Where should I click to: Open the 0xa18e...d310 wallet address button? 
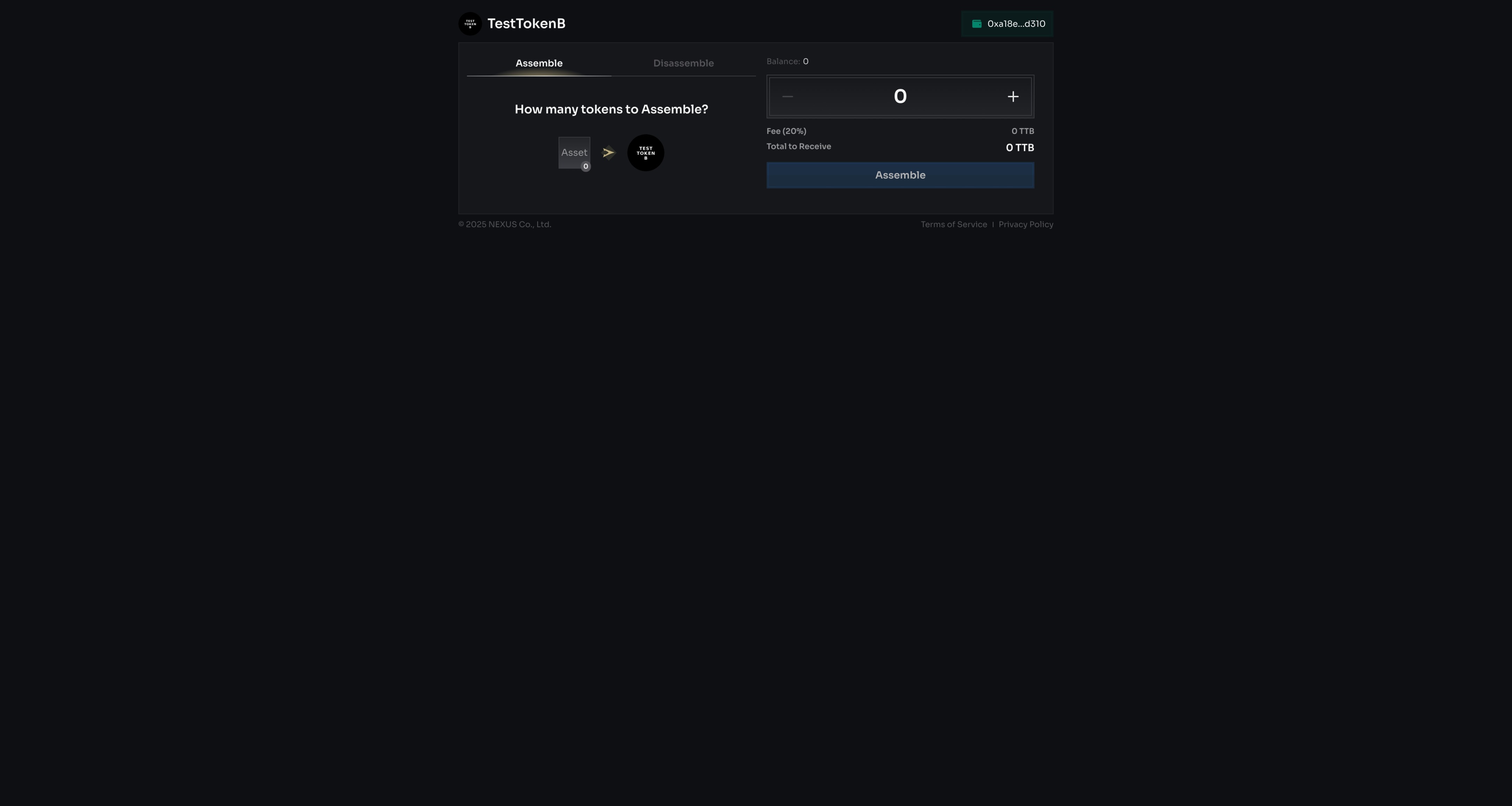tap(1015, 24)
